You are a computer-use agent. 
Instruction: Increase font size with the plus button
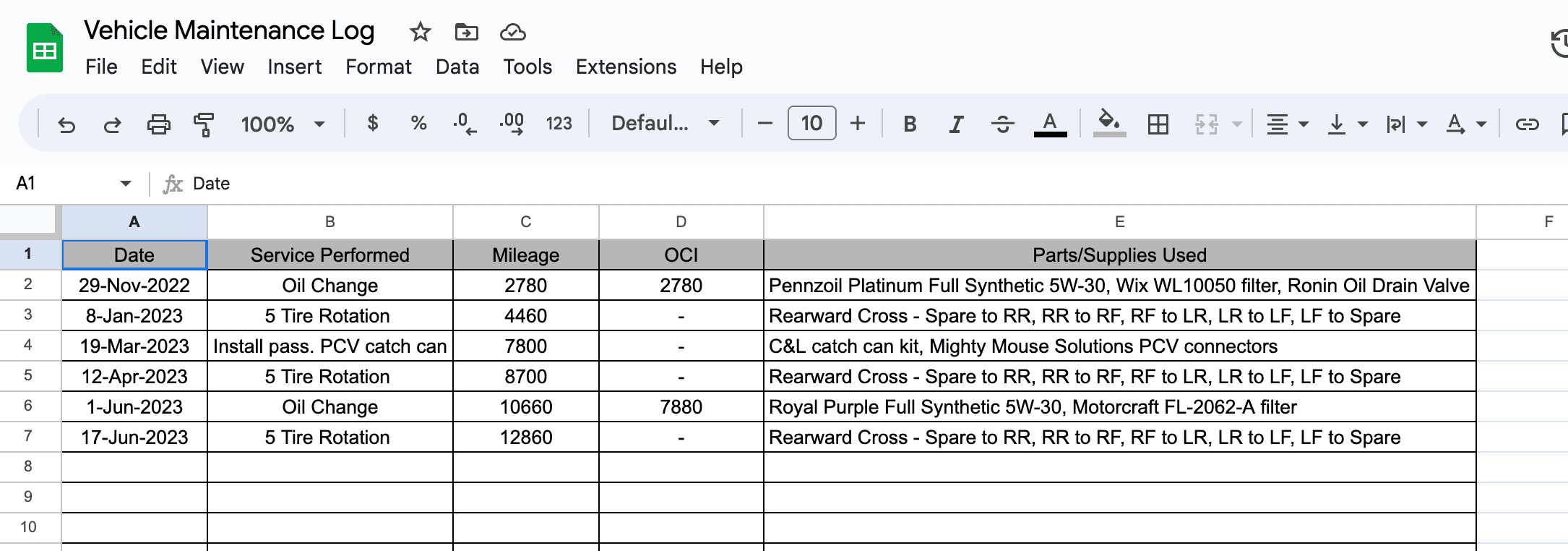point(858,124)
